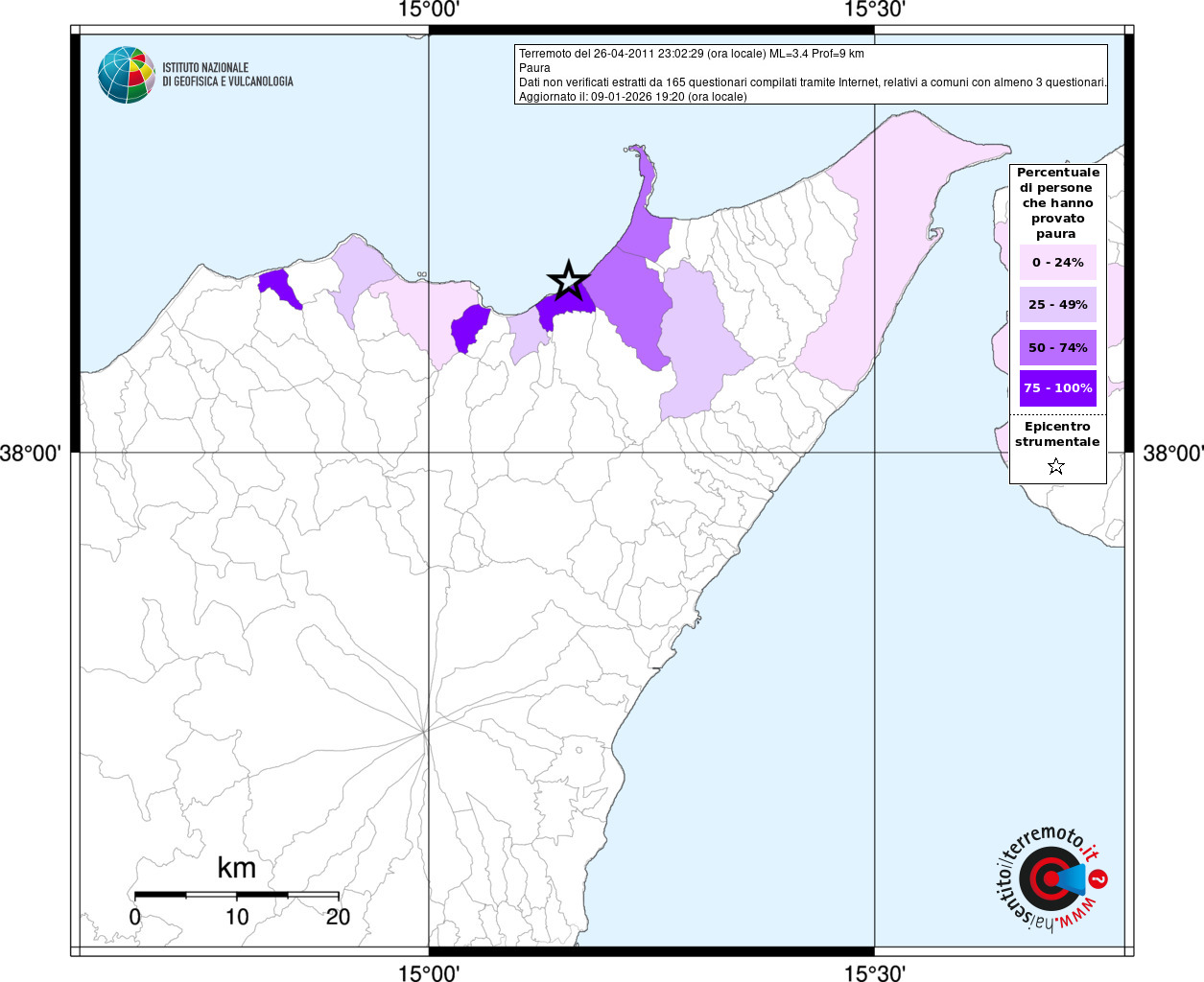Click the 'Percentuale di persone che hanno provato paura' legend title
Viewport: 1204px width, 982px height.
click(x=1057, y=203)
